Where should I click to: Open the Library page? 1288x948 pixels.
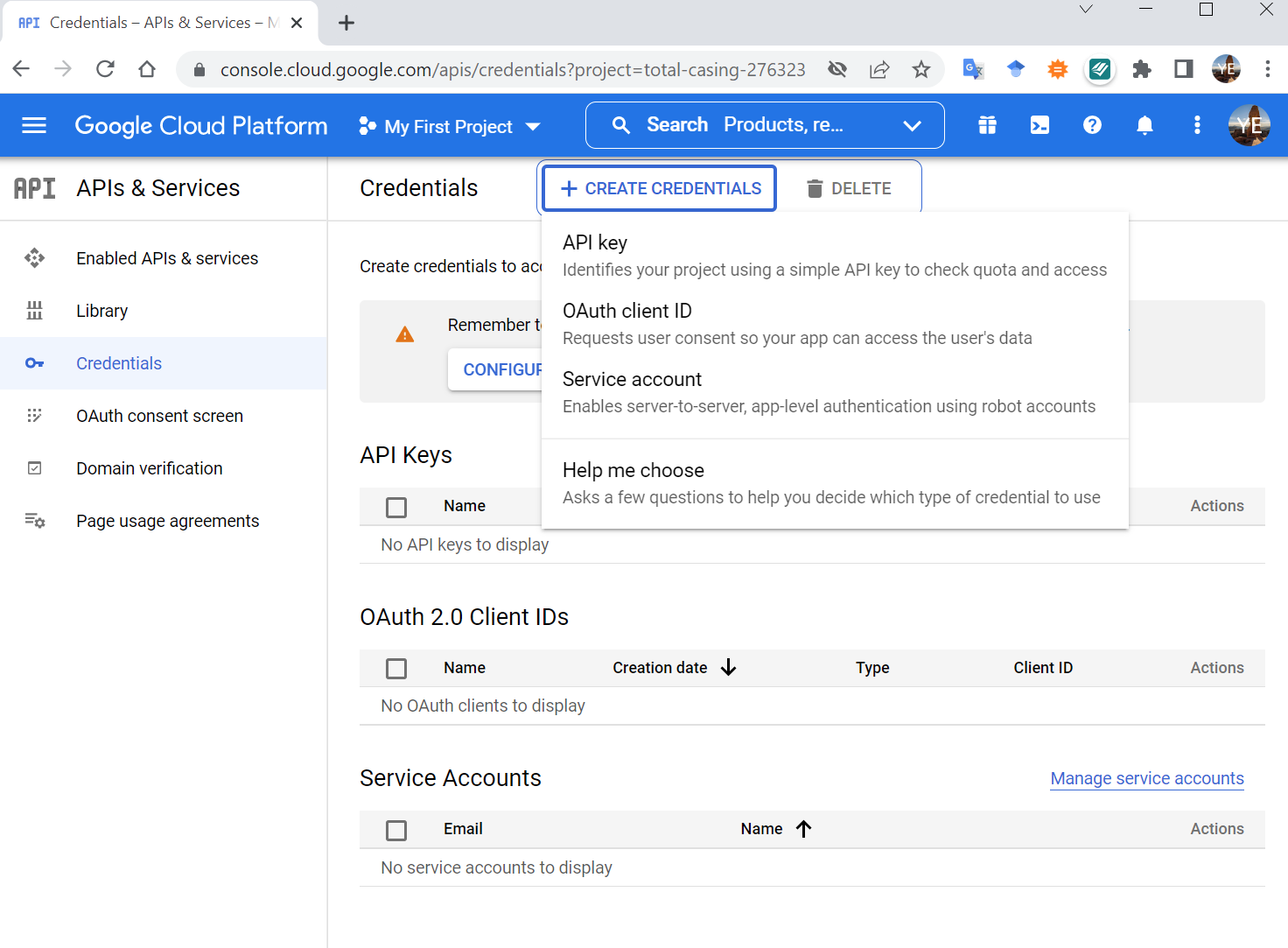[164, 311]
